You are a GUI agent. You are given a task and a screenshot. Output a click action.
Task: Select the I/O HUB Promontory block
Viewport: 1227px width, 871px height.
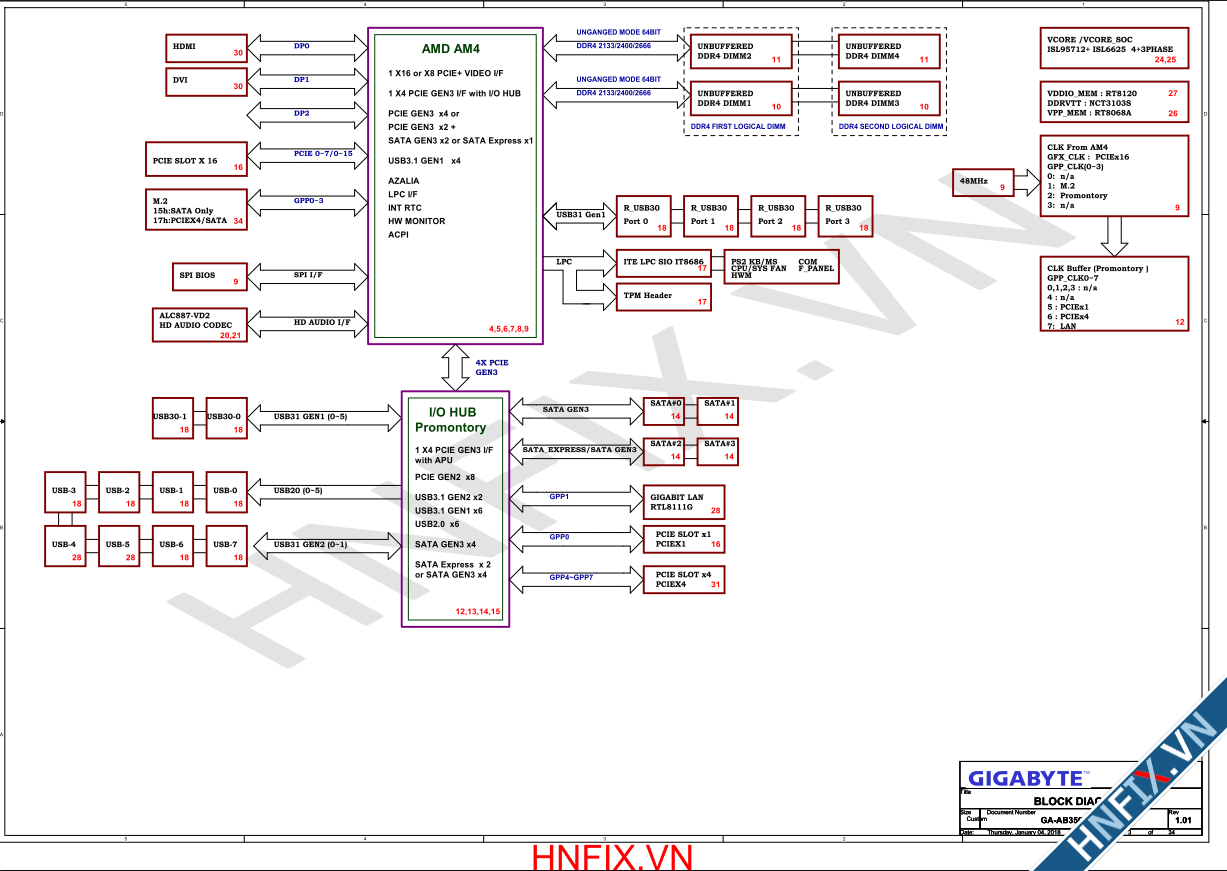point(455,509)
